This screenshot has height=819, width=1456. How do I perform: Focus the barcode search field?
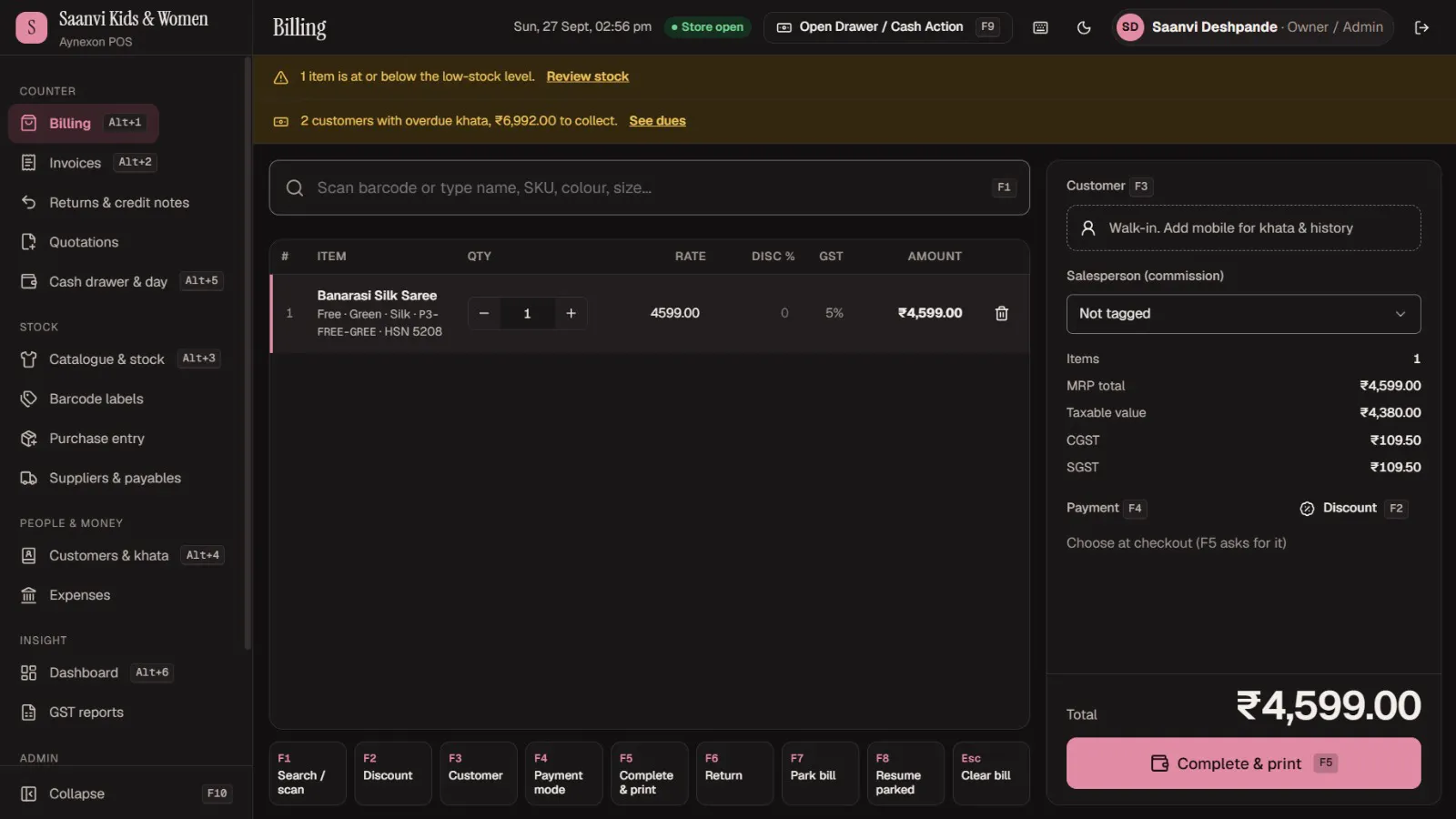pyautogui.click(x=649, y=187)
